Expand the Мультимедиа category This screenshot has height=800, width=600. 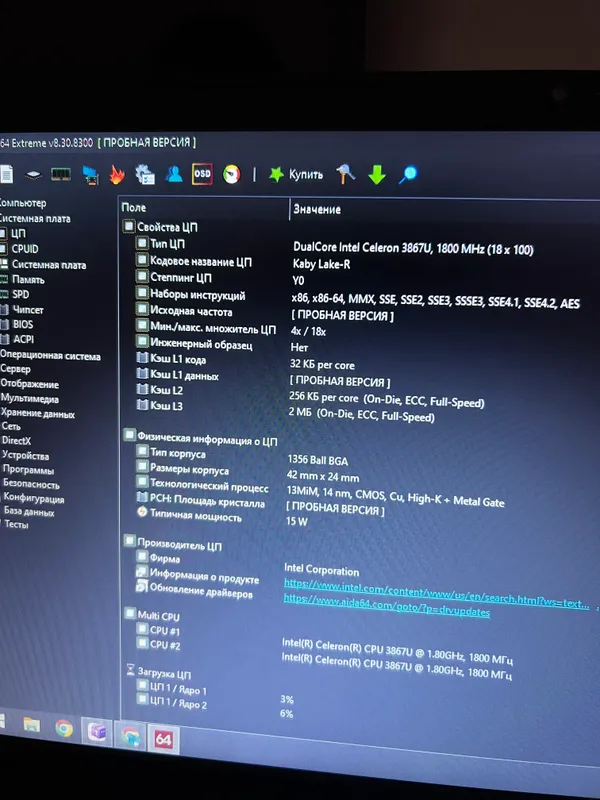click(x=30, y=398)
